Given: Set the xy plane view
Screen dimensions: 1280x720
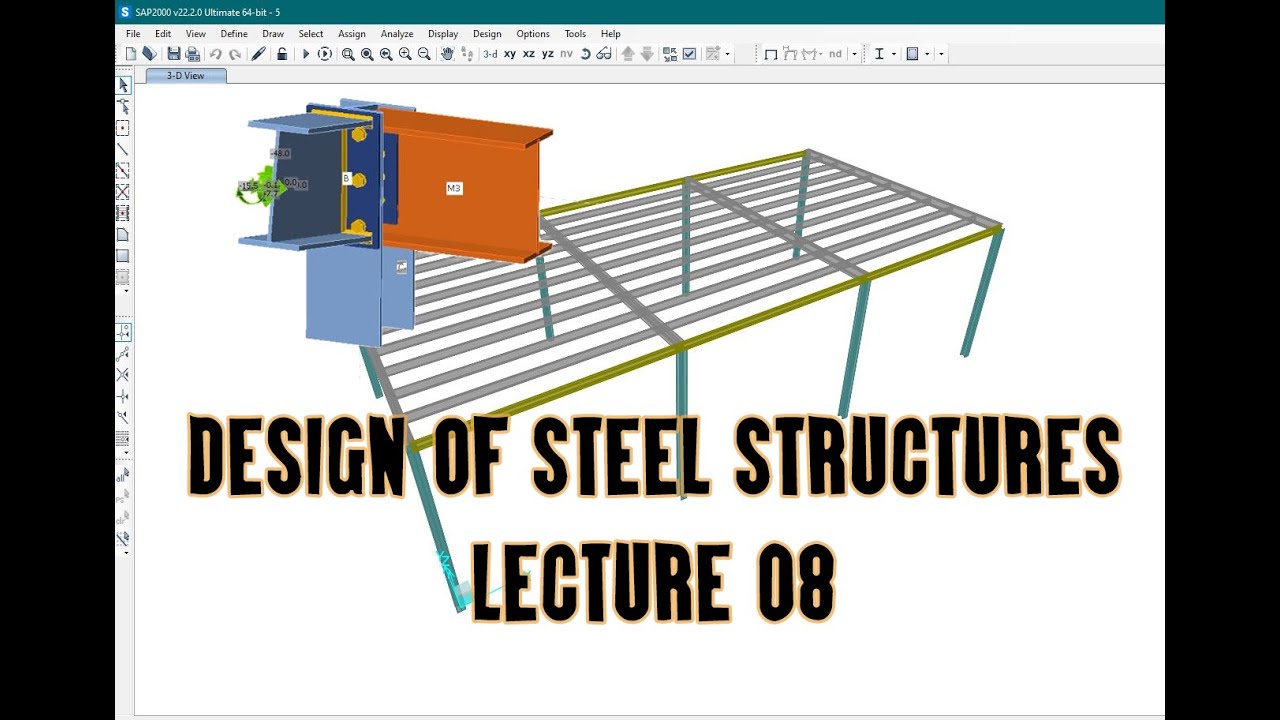Looking at the screenshot, I should click(x=510, y=54).
